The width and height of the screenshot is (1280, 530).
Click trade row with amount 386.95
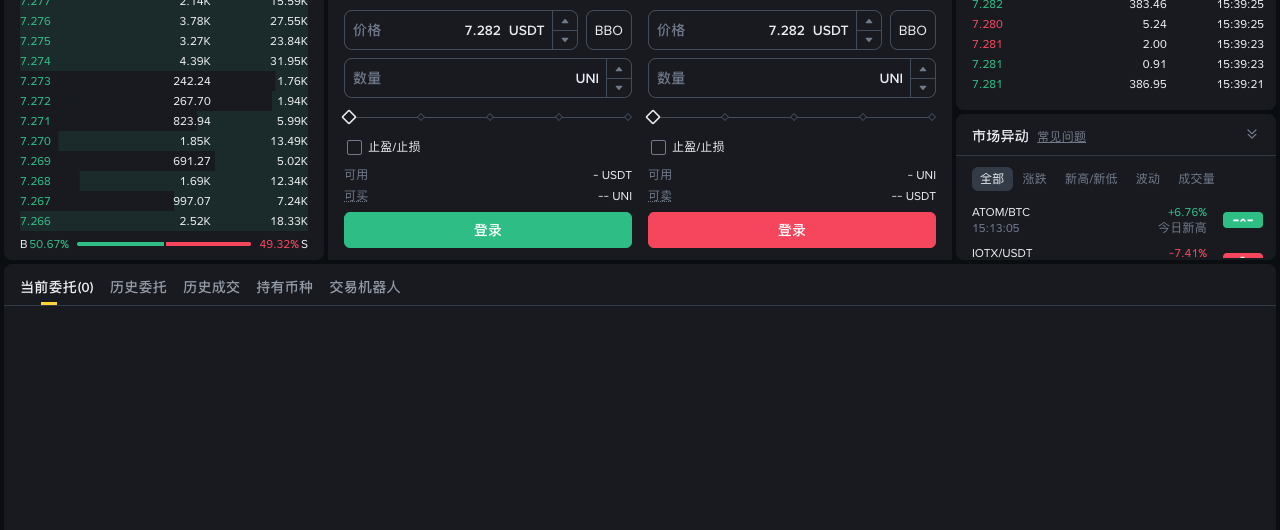click(x=1116, y=84)
